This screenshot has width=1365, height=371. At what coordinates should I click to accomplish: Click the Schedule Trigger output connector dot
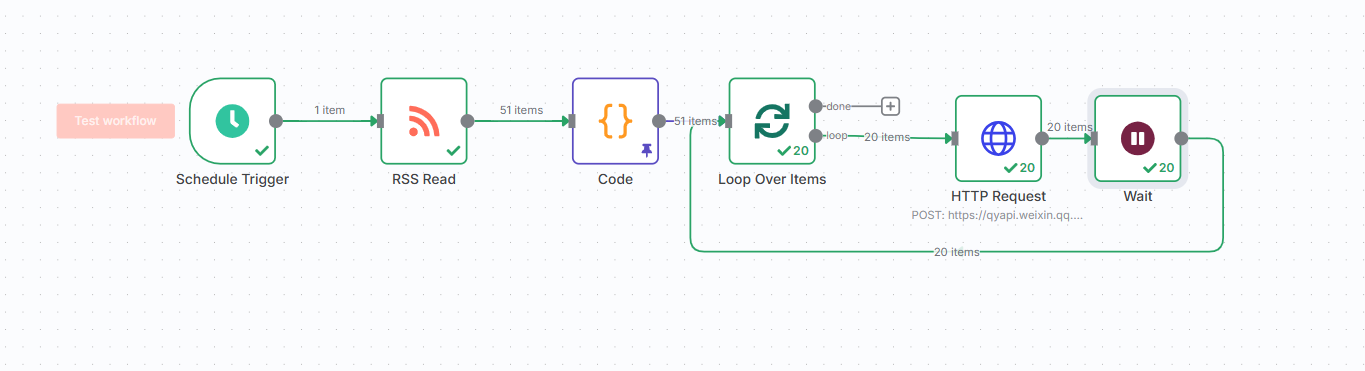tap(276, 121)
